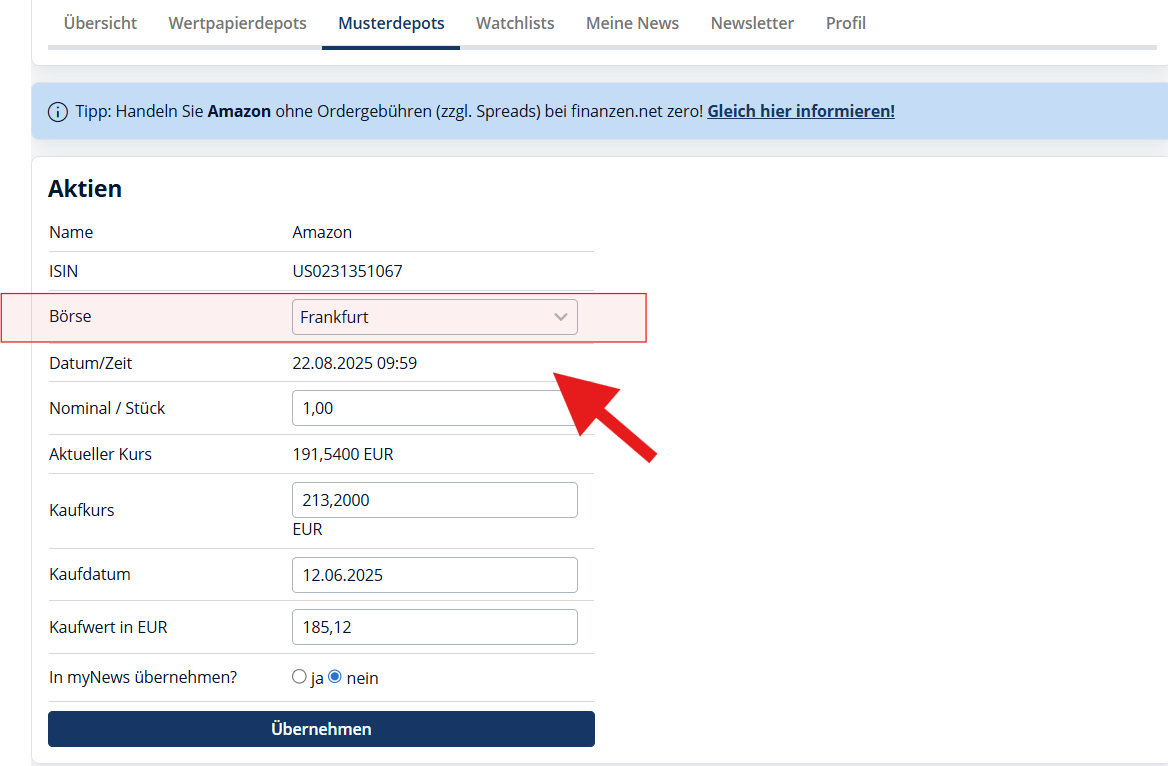This screenshot has width=1168, height=766.
Task: Select the 'nein' radio button for myNews
Action: click(335, 677)
